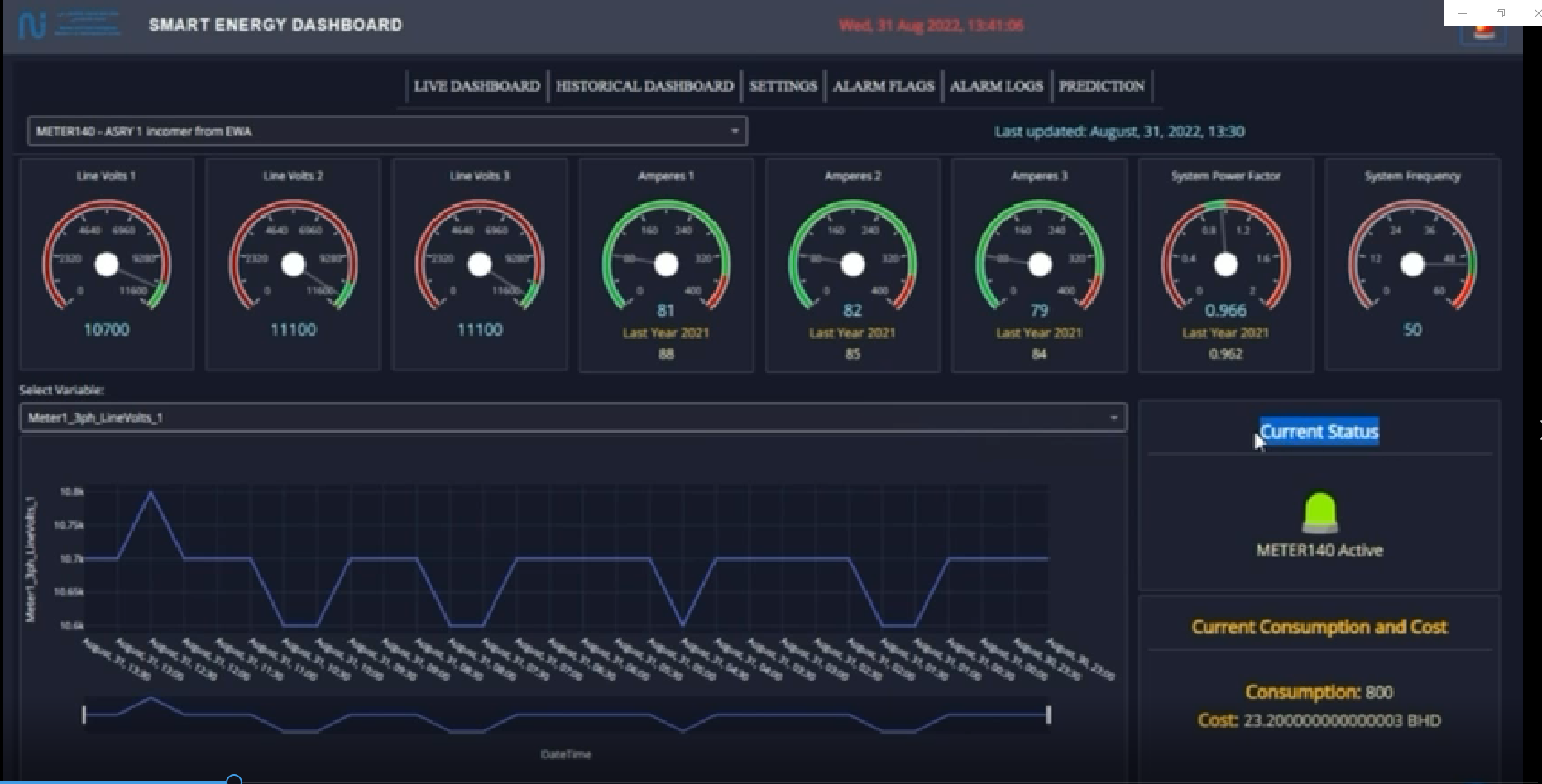Click the left range slider handle
1542x784 pixels.
click(x=84, y=715)
